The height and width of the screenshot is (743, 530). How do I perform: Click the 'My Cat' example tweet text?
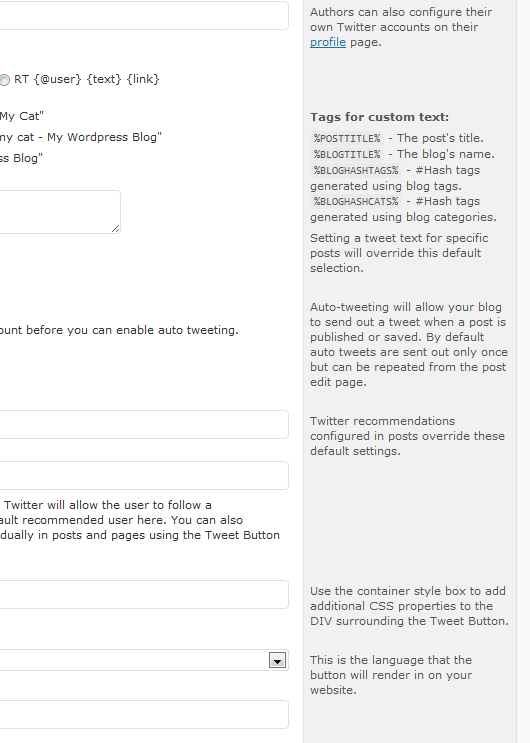(x=22, y=116)
